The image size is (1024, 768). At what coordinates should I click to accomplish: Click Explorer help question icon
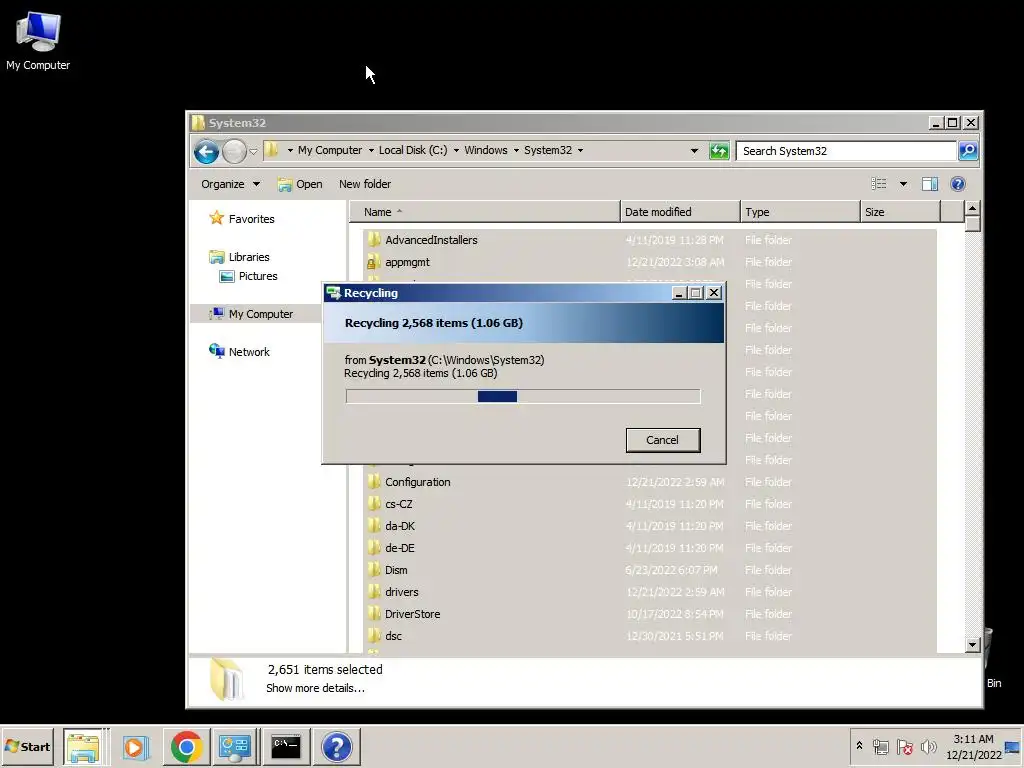click(x=957, y=184)
